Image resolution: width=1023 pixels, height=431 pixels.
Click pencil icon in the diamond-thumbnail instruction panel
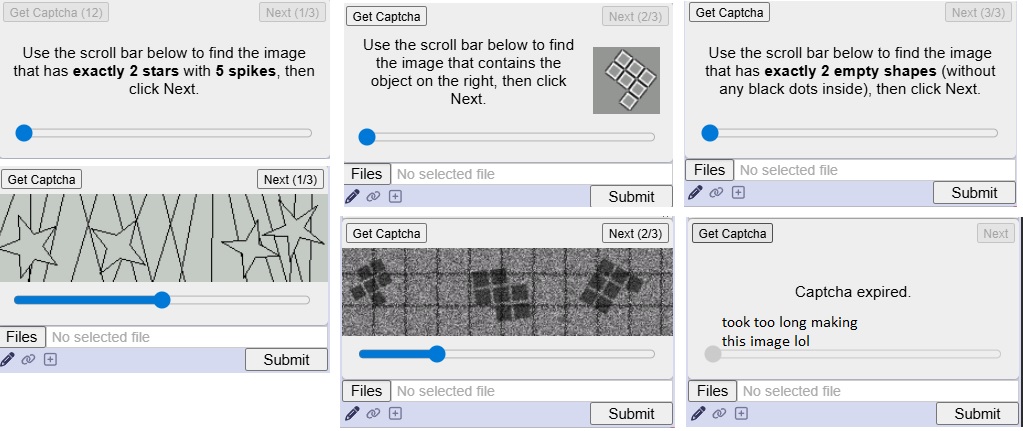(x=352, y=196)
